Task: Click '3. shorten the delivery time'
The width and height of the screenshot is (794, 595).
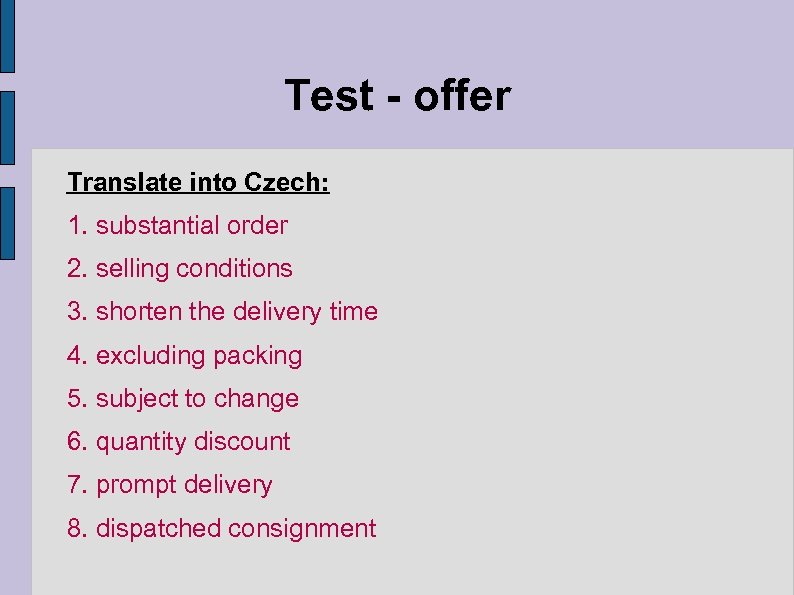Action: click(x=222, y=312)
